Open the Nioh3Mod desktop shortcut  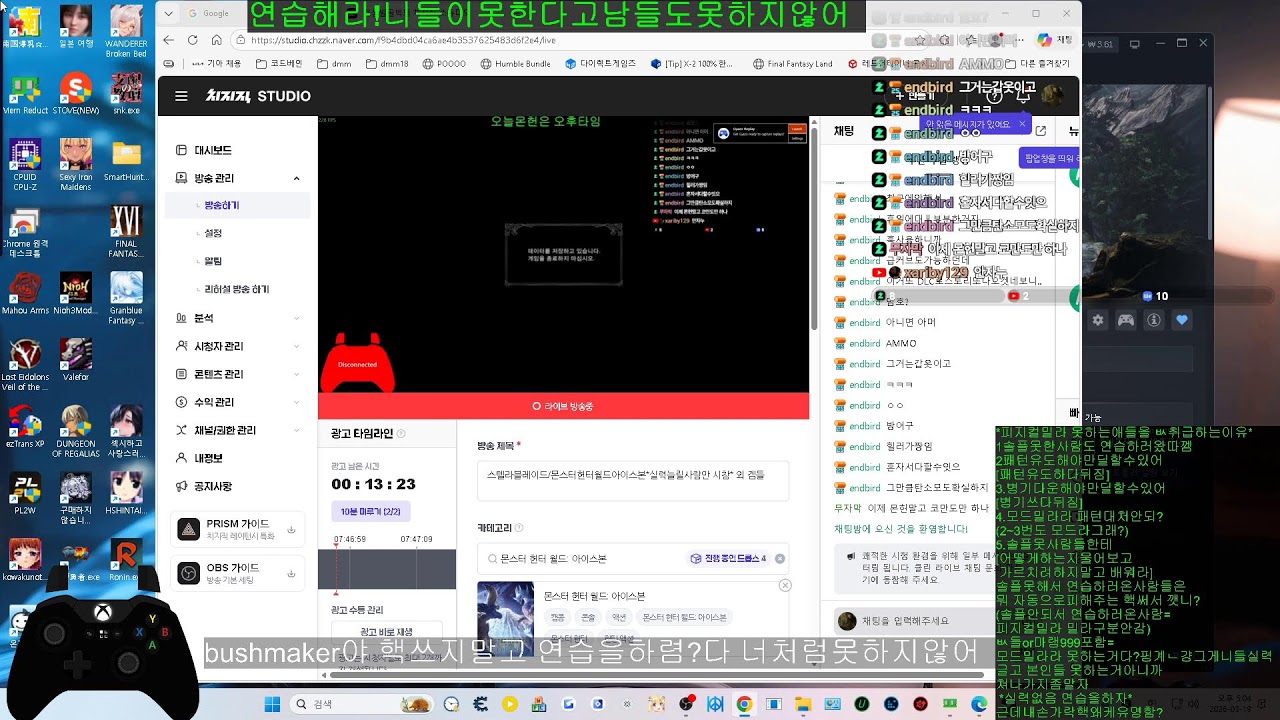coord(76,294)
